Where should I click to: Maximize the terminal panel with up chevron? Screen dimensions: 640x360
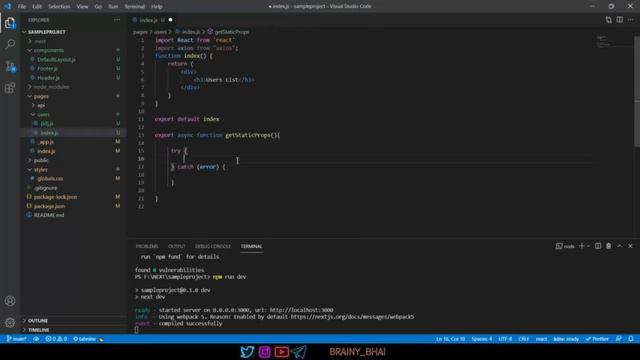click(620, 246)
